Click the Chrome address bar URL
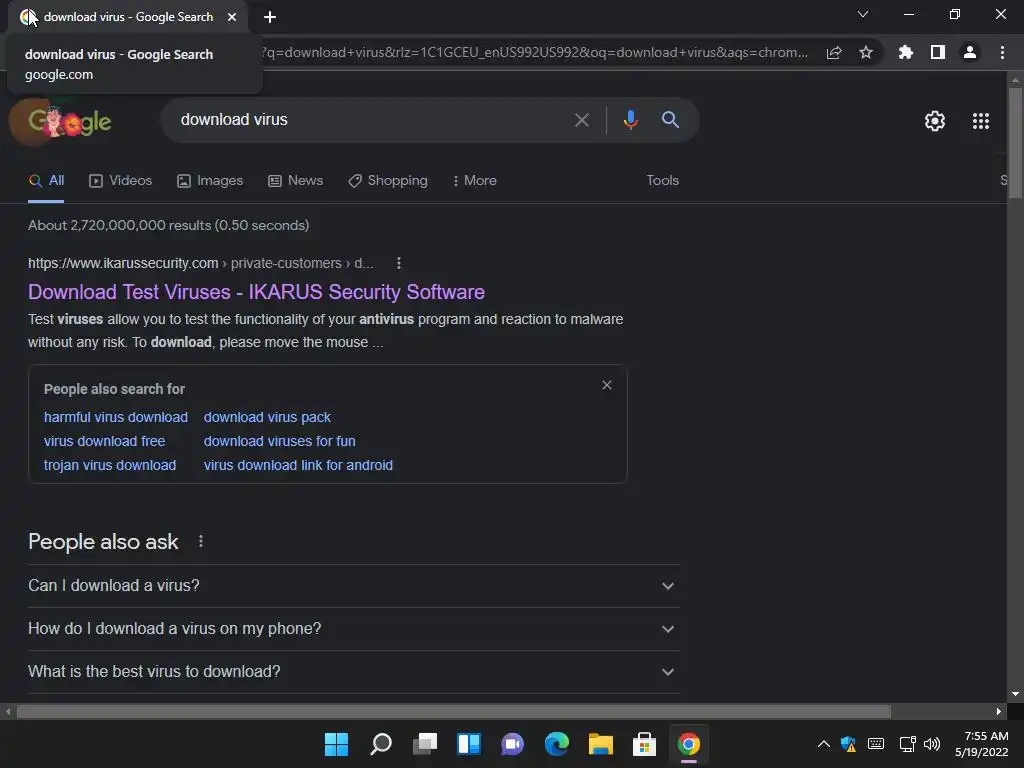Viewport: 1024px width, 768px height. [536, 52]
